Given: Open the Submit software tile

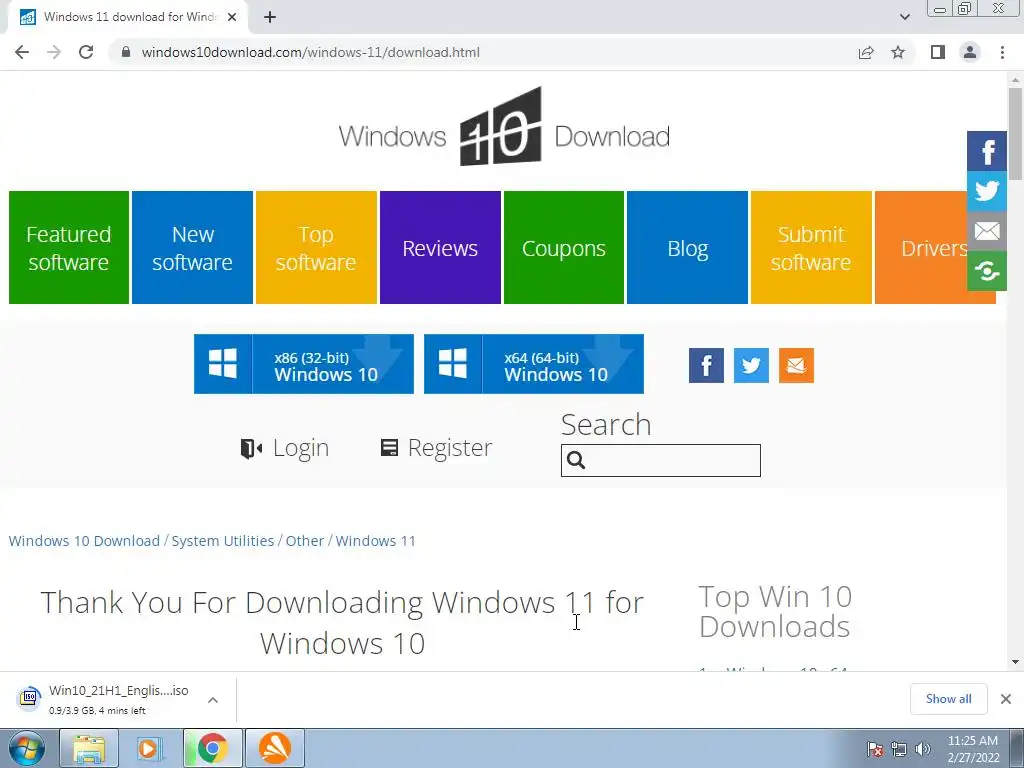Looking at the screenshot, I should pyautogui.click(x=811, y=248).
